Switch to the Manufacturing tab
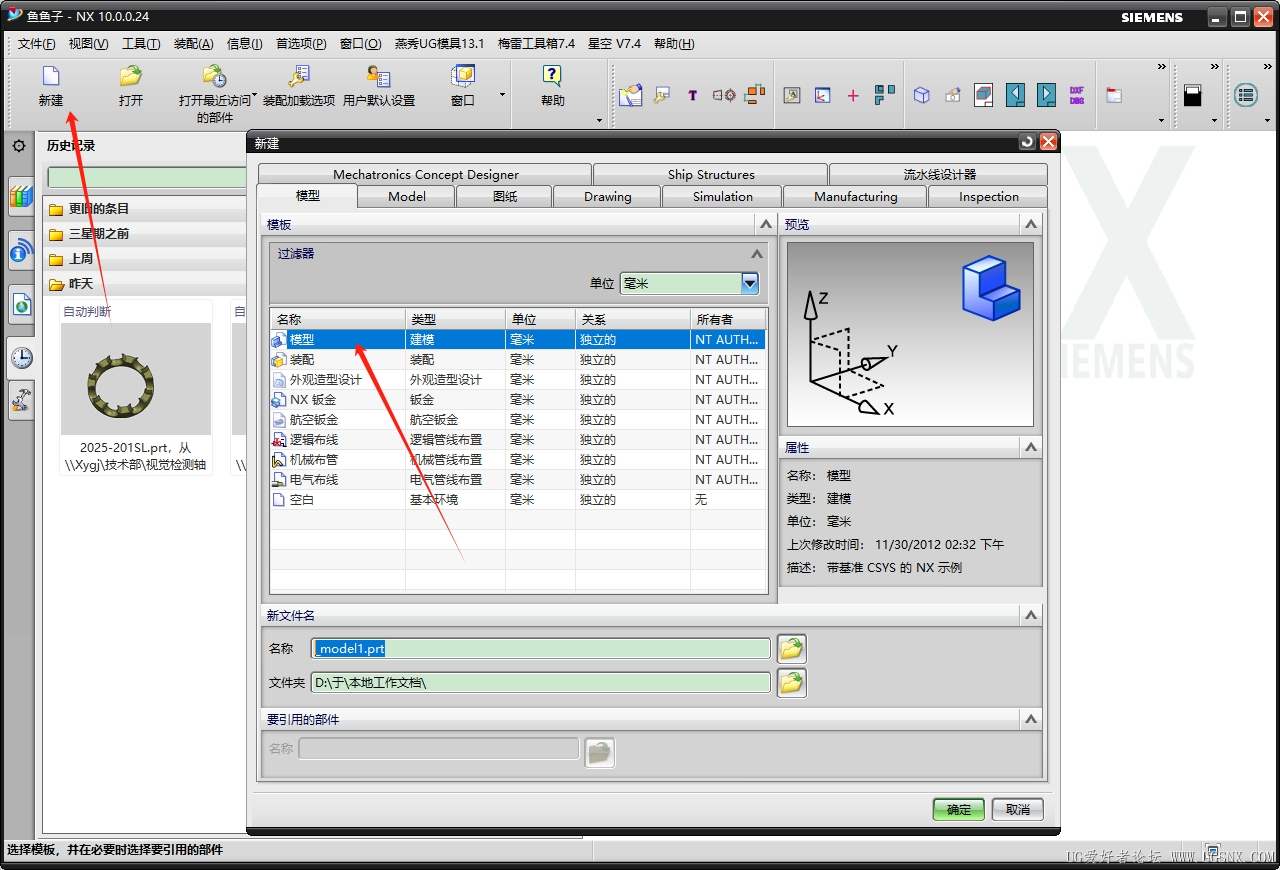Viewport: 1280px width, 870px height. coord(856,197)
